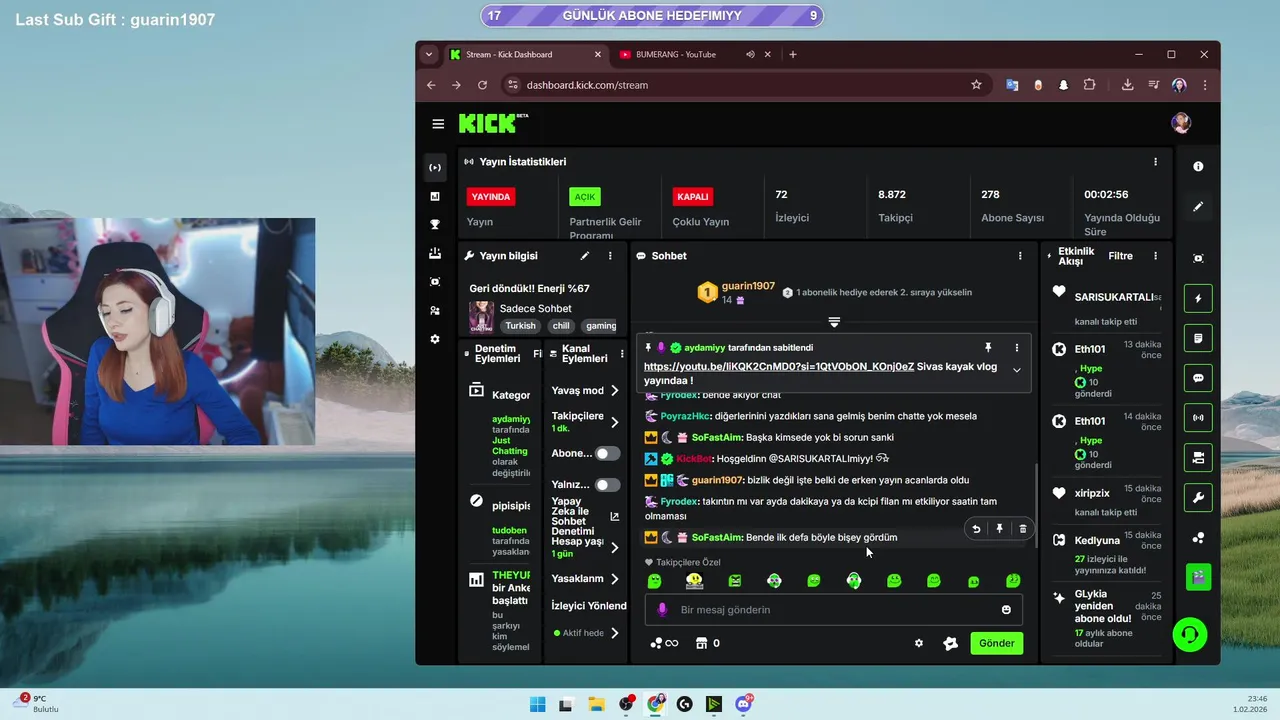Send message with Gönder button
The height and width of the screenshot is (720, 1280).
[996, 643]
